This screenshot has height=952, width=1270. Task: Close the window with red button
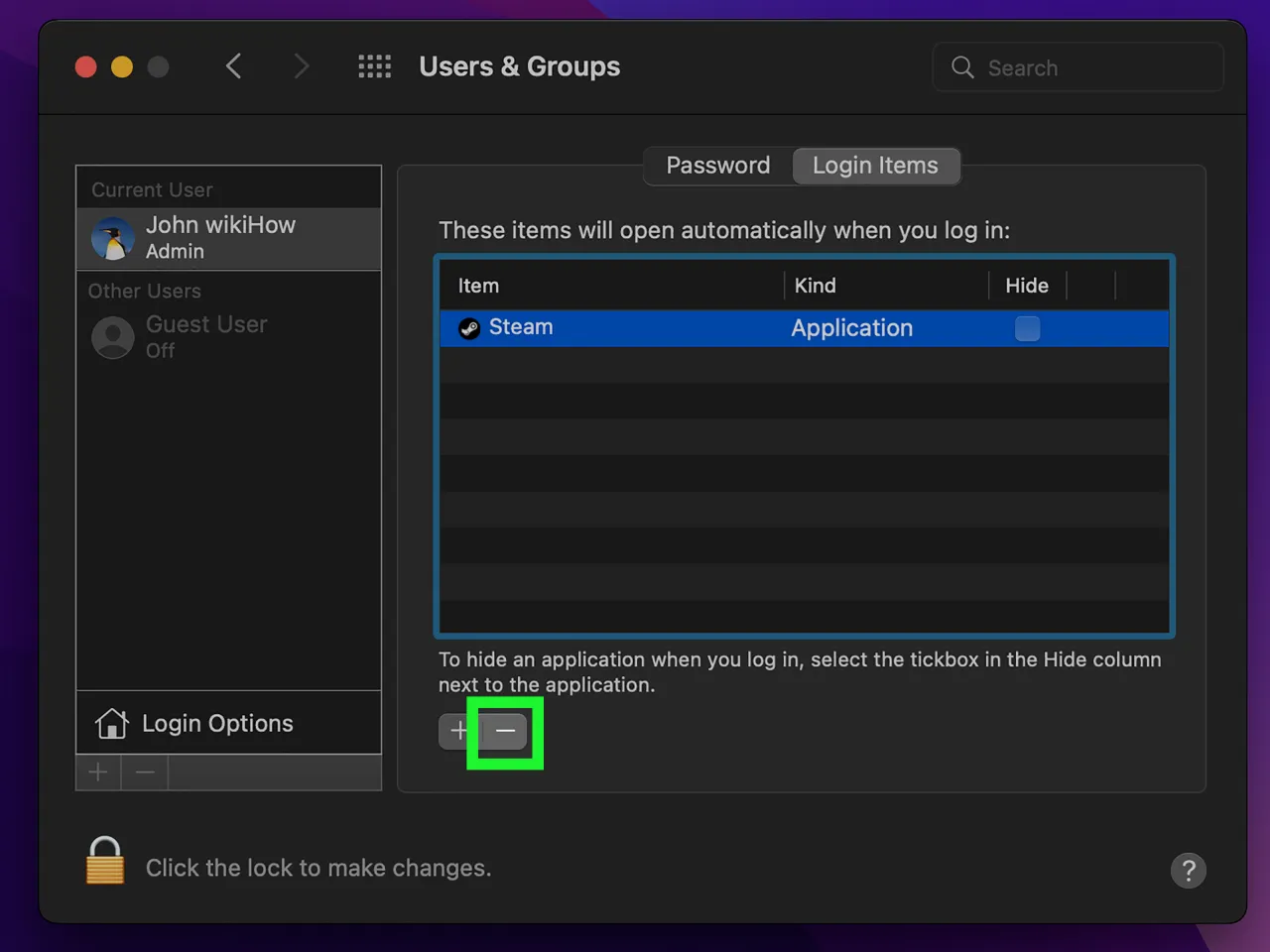[86, 66]
